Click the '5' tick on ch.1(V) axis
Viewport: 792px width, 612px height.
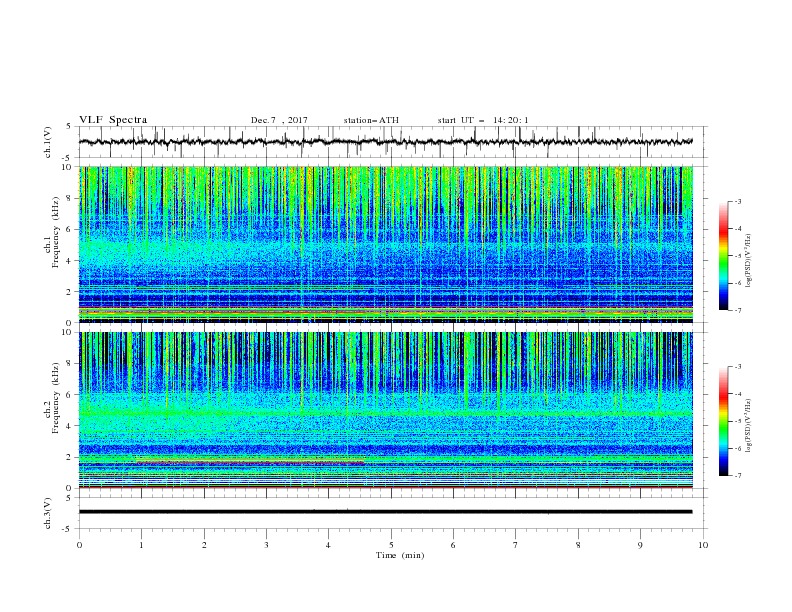tap(70, 127)
